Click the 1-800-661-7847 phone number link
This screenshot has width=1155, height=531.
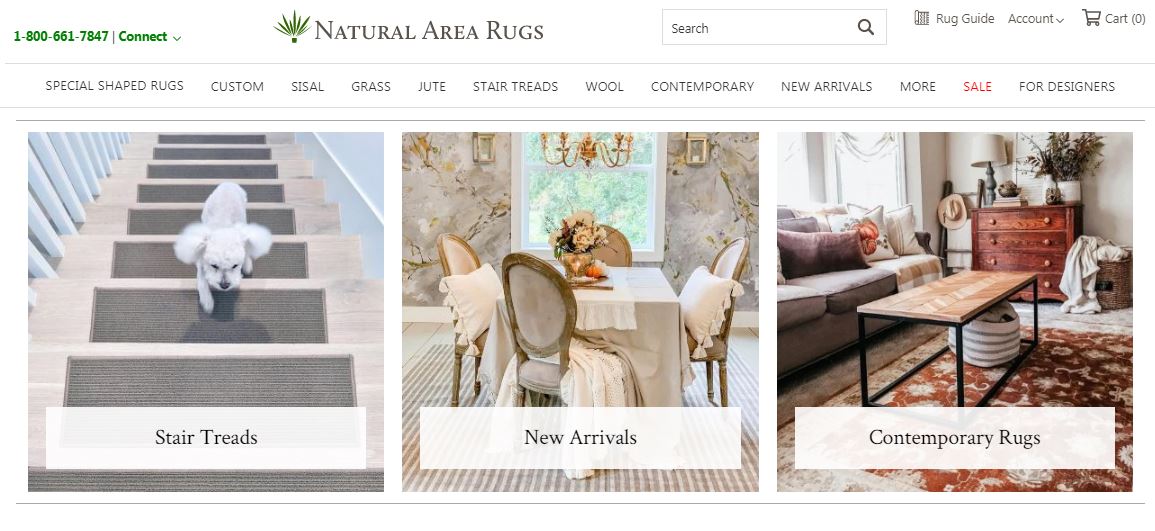coord(61,36)
